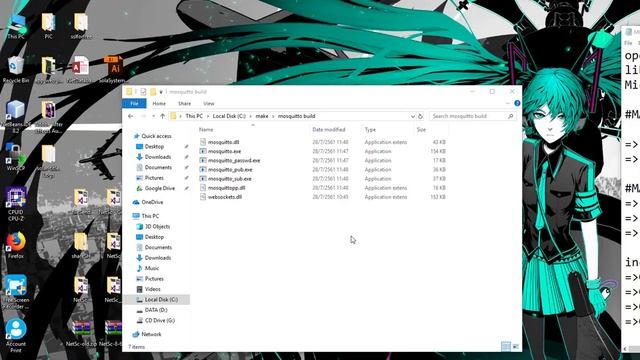Open Explorer help question mark icon
The width and height of the screenshot is (640, 360).
tap(517, 103)
